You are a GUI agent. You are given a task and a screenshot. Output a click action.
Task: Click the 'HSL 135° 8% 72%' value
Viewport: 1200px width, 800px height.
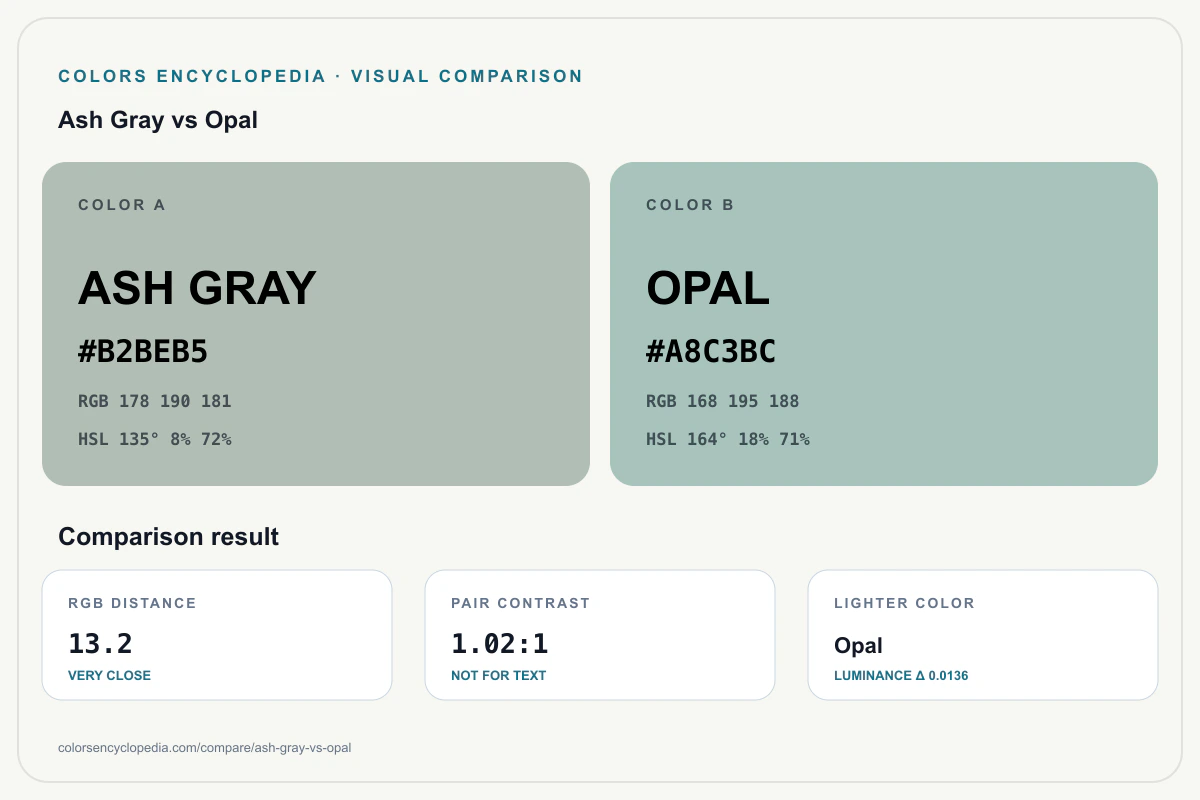pos(155,439)
